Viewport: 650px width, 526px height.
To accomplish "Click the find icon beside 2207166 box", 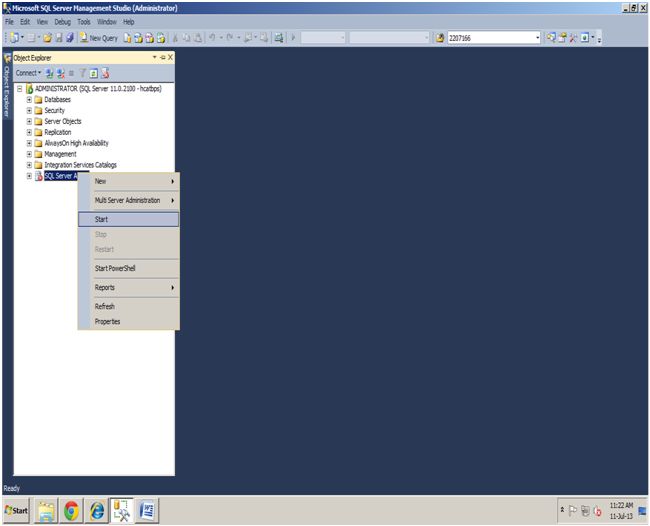I will pos(440,38).
